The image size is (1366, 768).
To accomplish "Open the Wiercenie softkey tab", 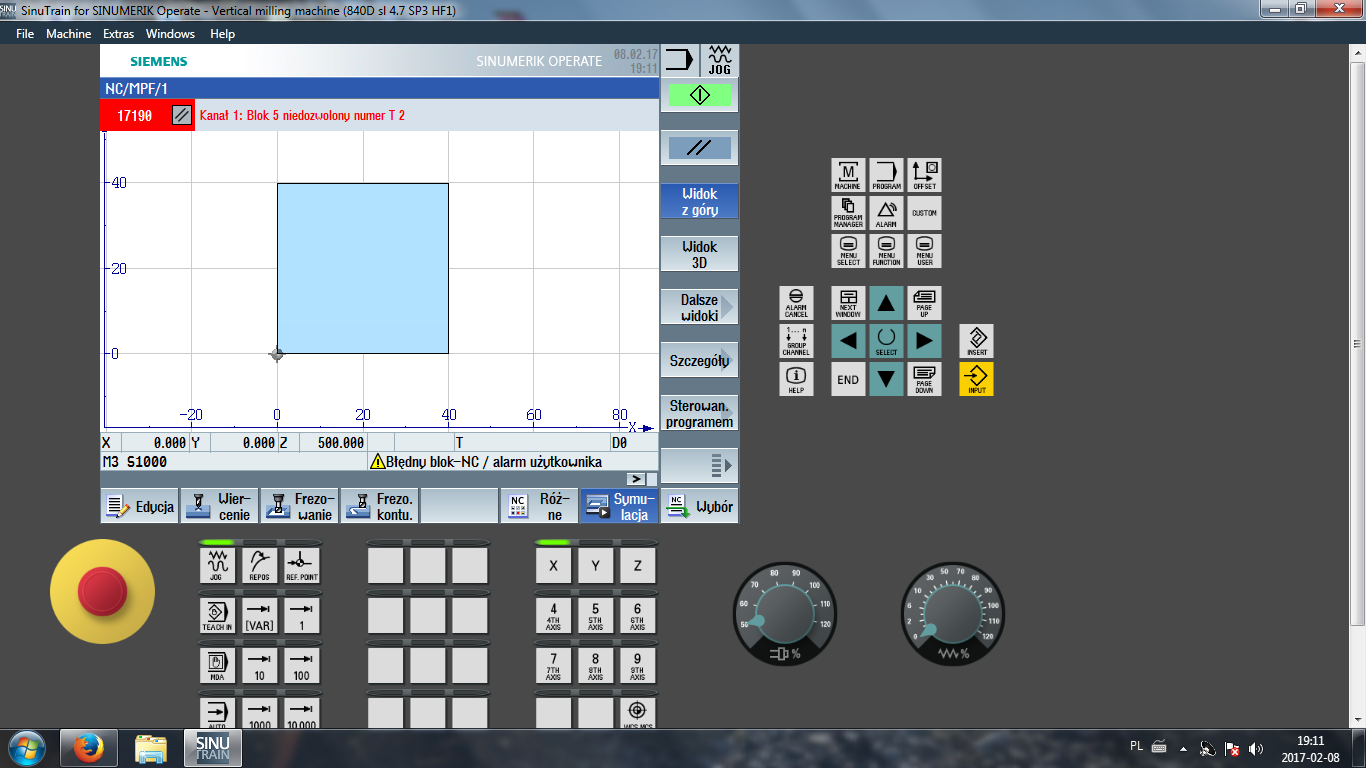I will pos(220,506).
